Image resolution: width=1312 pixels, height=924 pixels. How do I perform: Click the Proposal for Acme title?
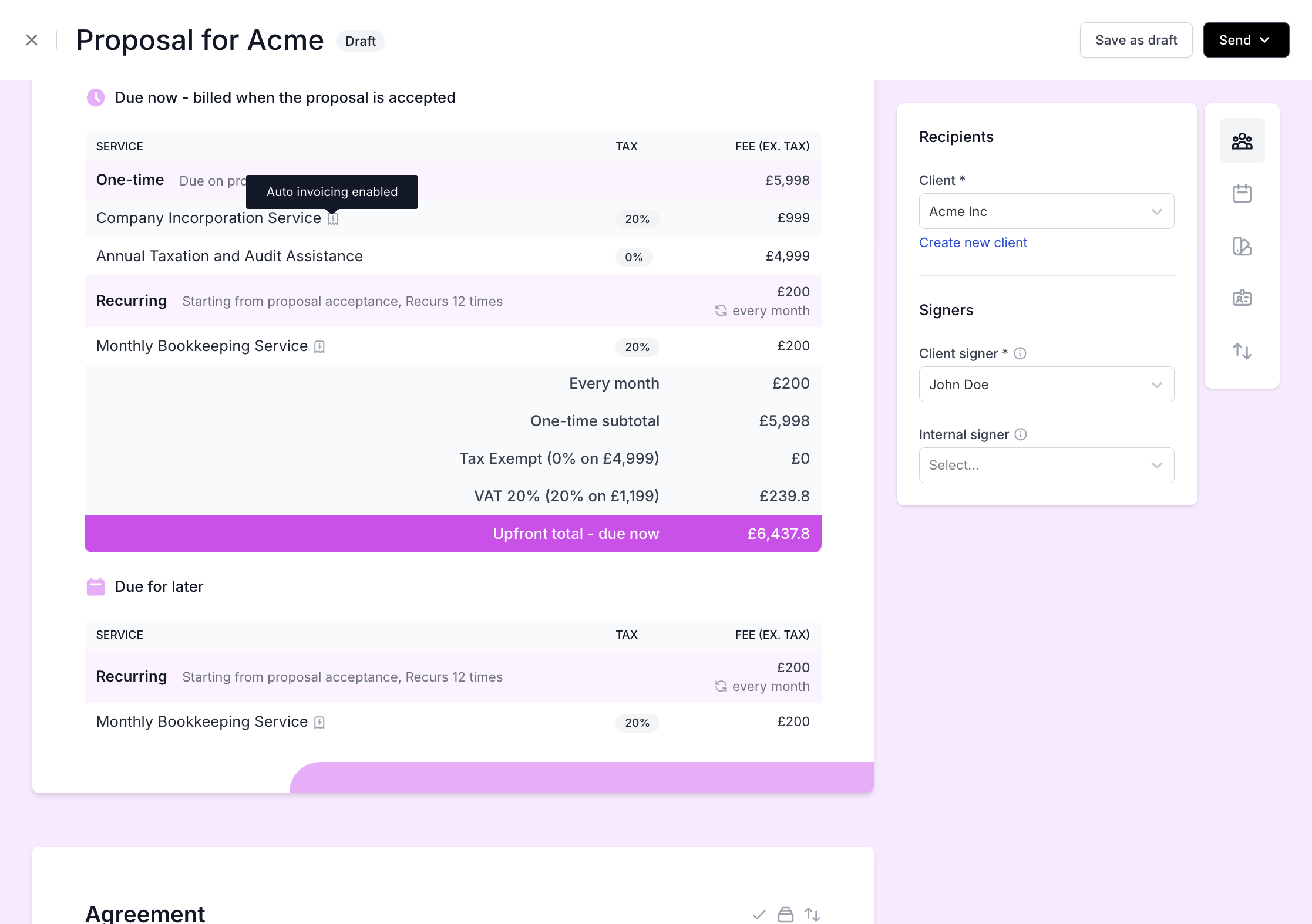(x=200, y=40)
